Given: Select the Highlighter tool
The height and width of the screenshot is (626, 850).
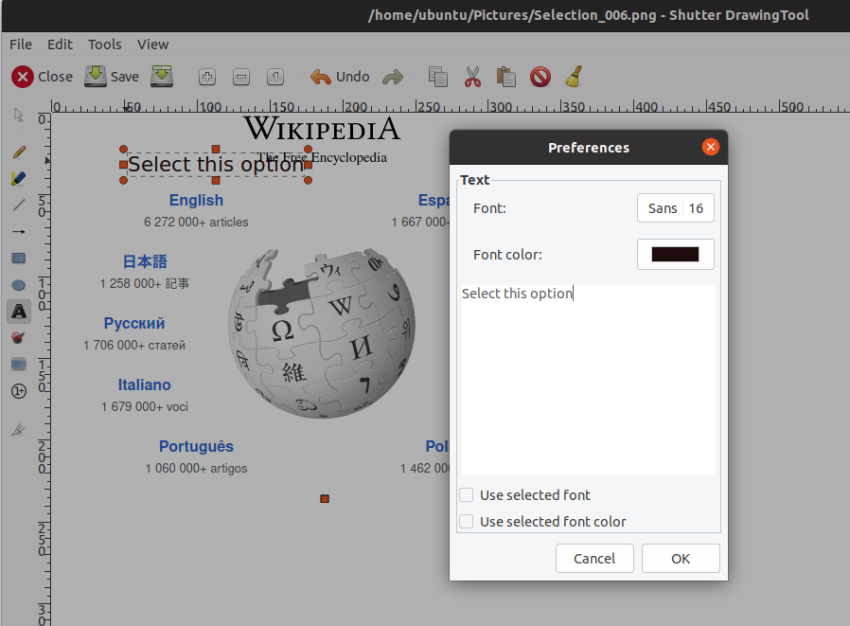Looking at the screenshot, I should pyautogui.click(x=18, y=178).
